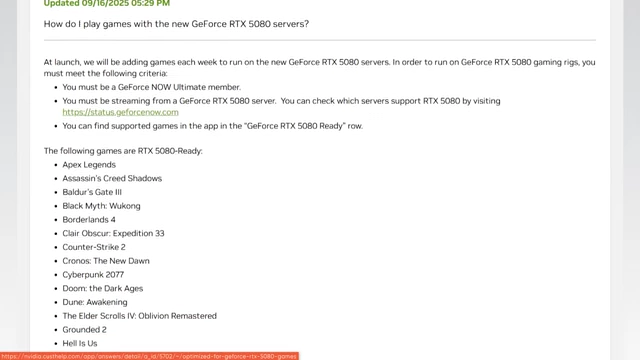Select 'Cyberpunk 2077' list entry

(93, 275)
